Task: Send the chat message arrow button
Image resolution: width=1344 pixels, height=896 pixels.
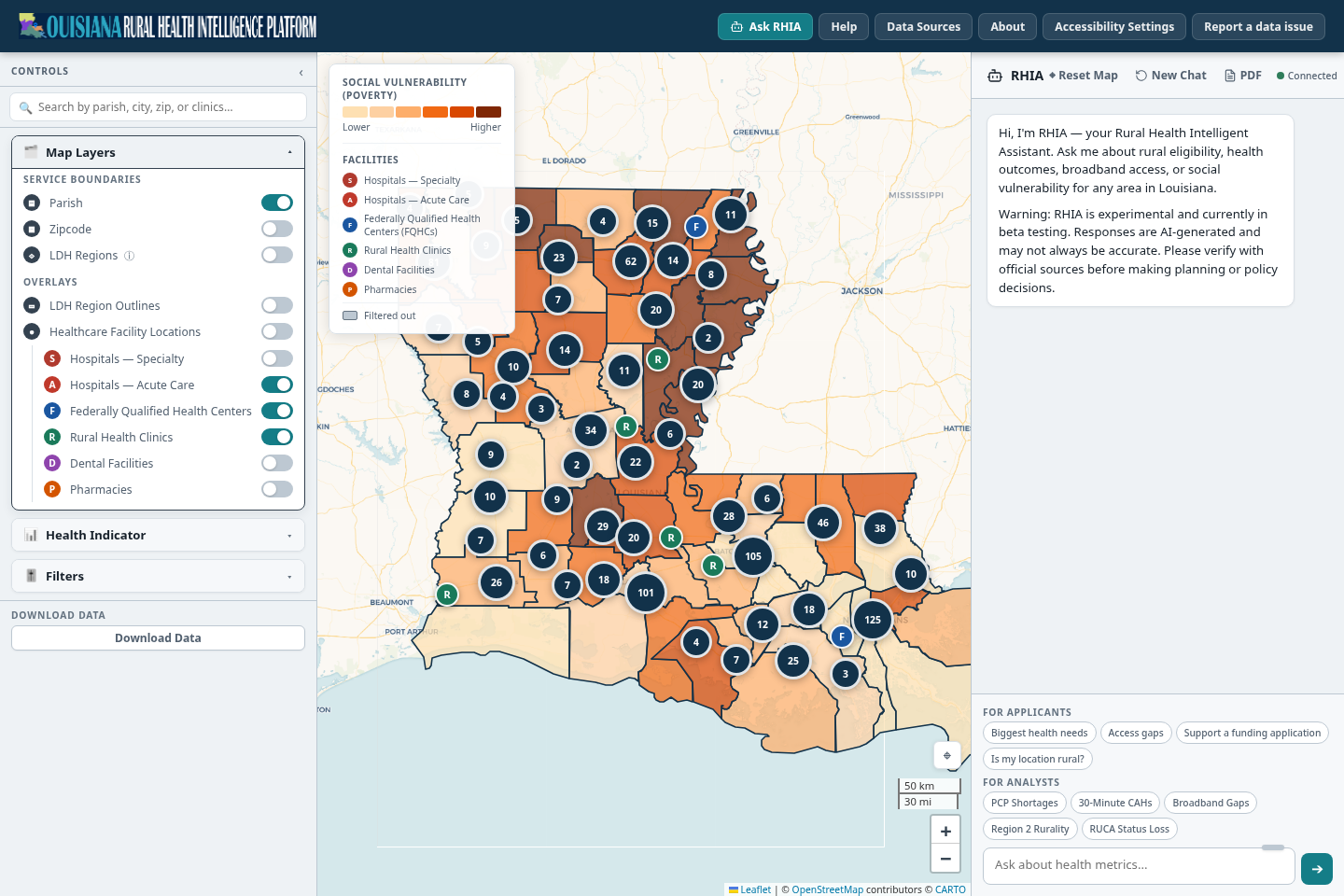Action: click(x=1317, y=869)
